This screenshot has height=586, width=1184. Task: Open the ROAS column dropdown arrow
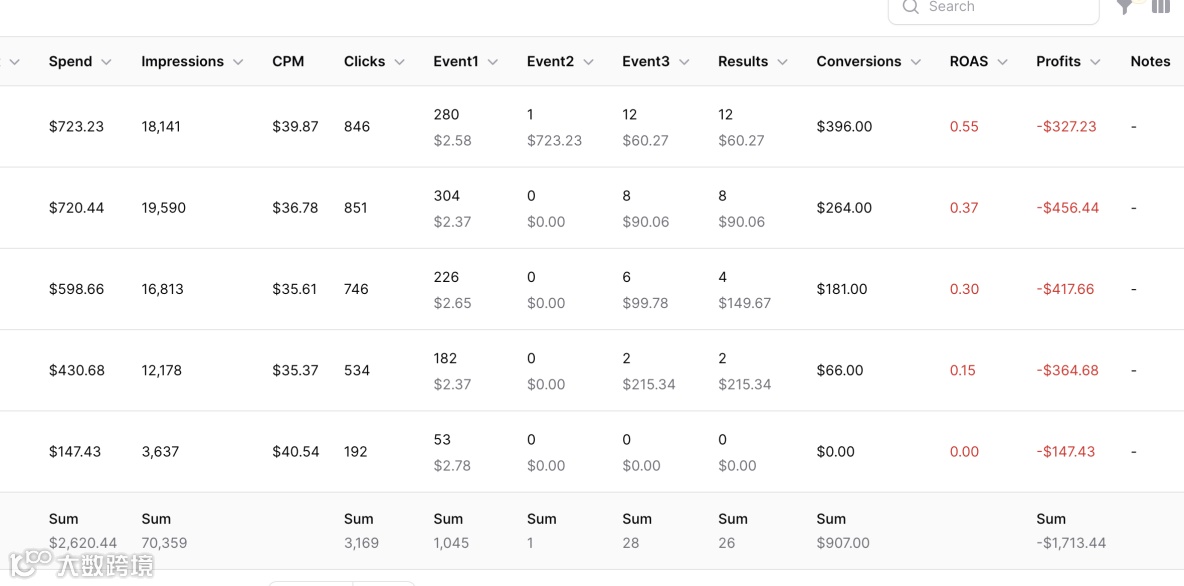tap(1002, 62)
